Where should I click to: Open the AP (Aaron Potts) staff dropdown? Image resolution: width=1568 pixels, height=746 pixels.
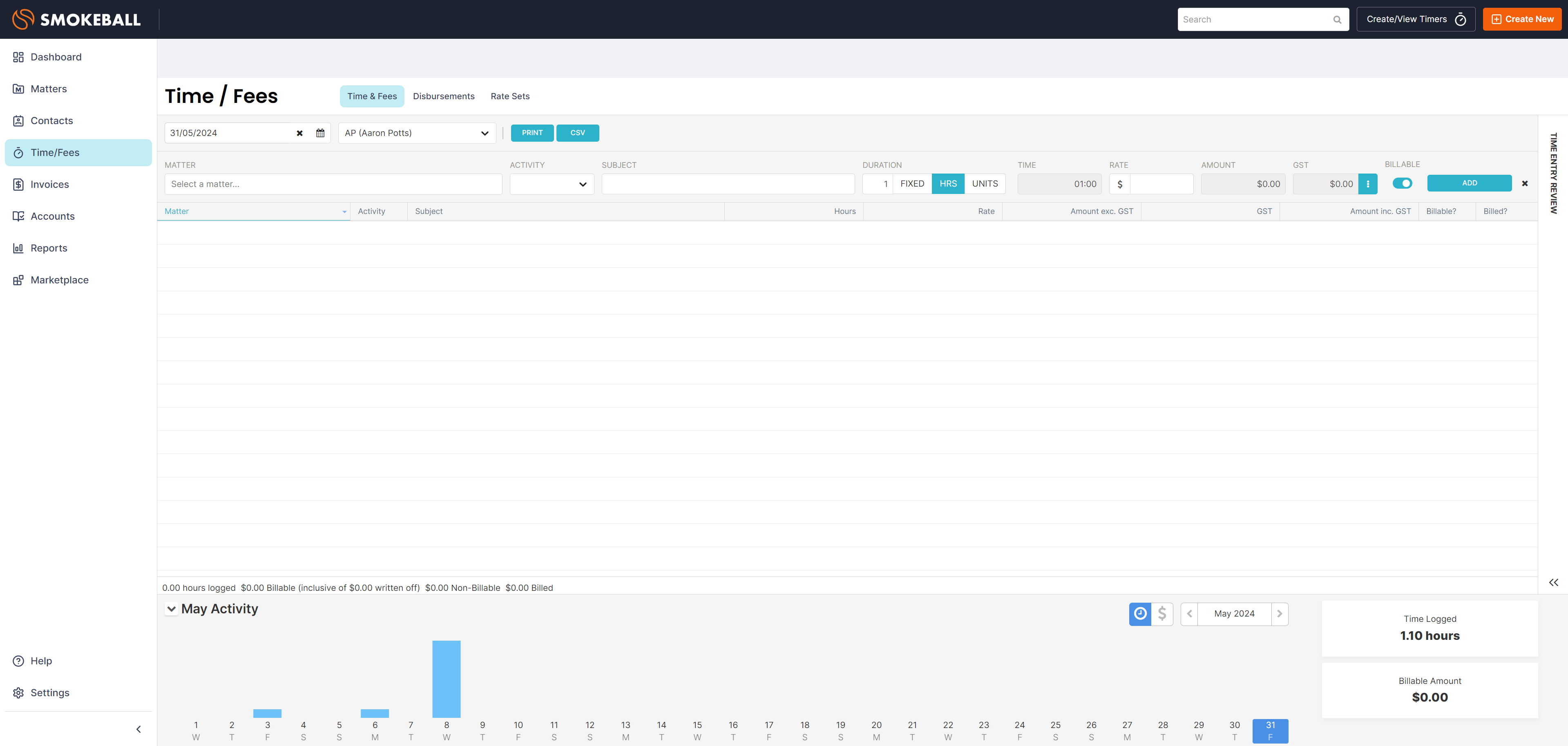click(417, 133)
